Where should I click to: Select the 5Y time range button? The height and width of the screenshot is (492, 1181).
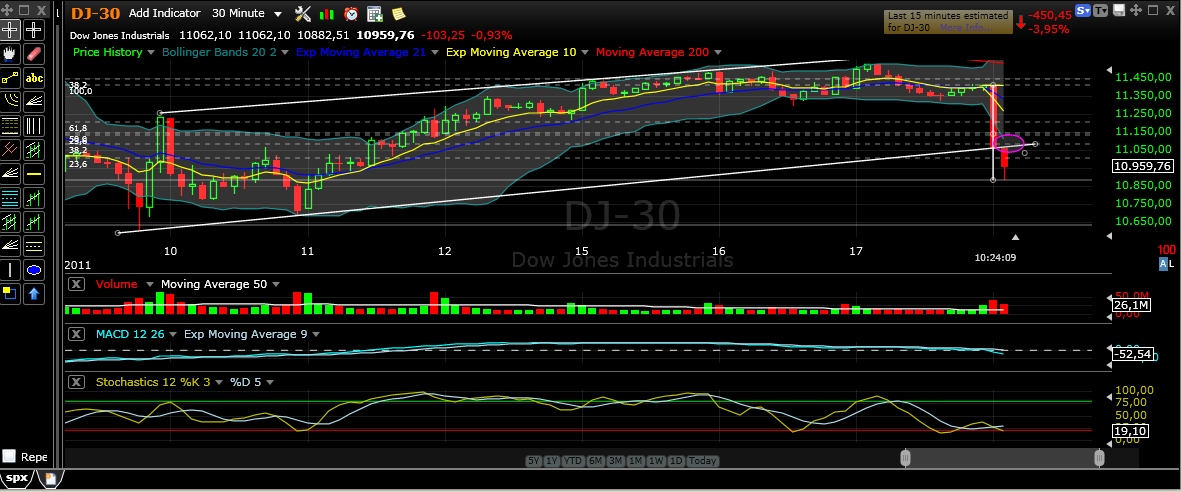533,461
